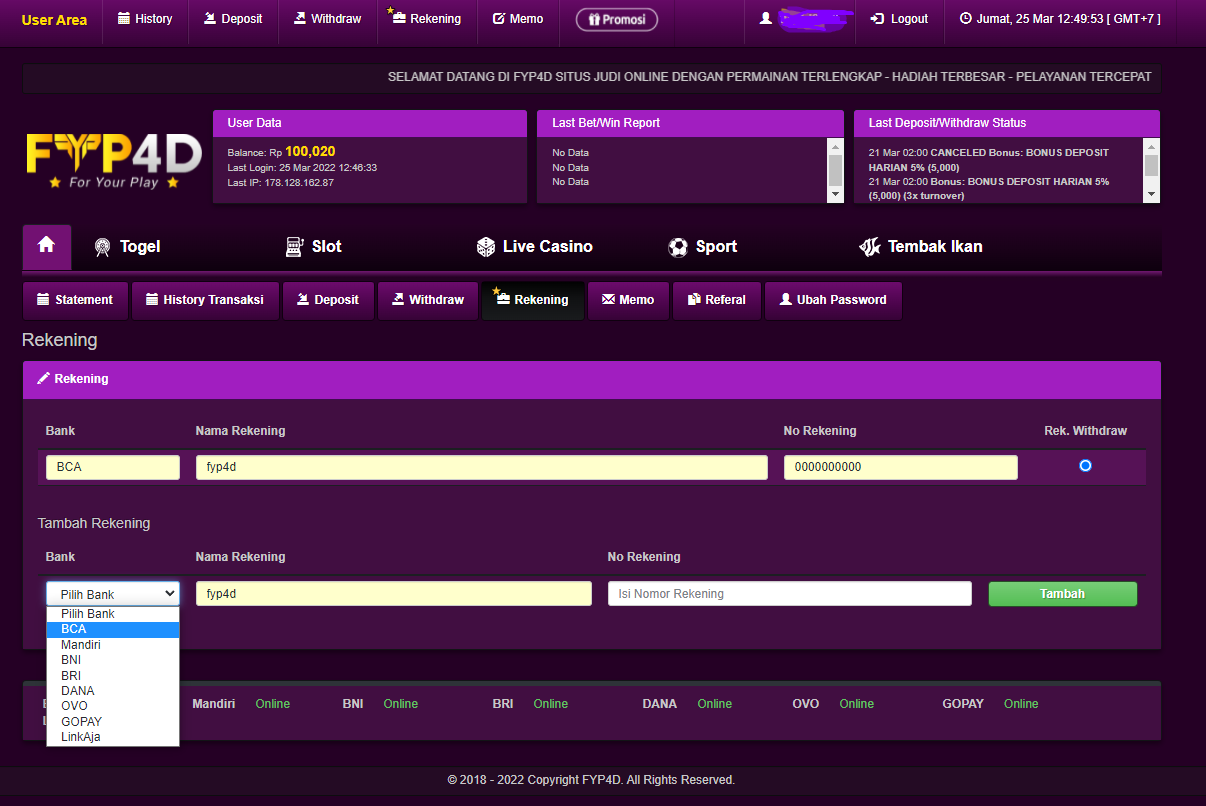The width and height of the screenshot is (1206, 806).
Task: Click the balance amount 100,020
Action: 310,151
